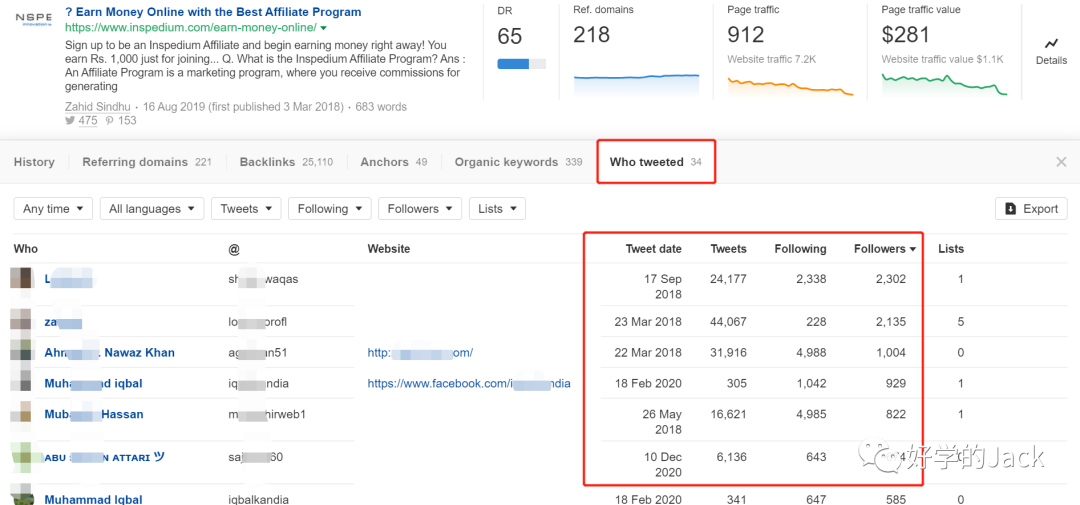
Task: Open the URL dropdown arrow beside inspedium link
Action: click(324, 28)
